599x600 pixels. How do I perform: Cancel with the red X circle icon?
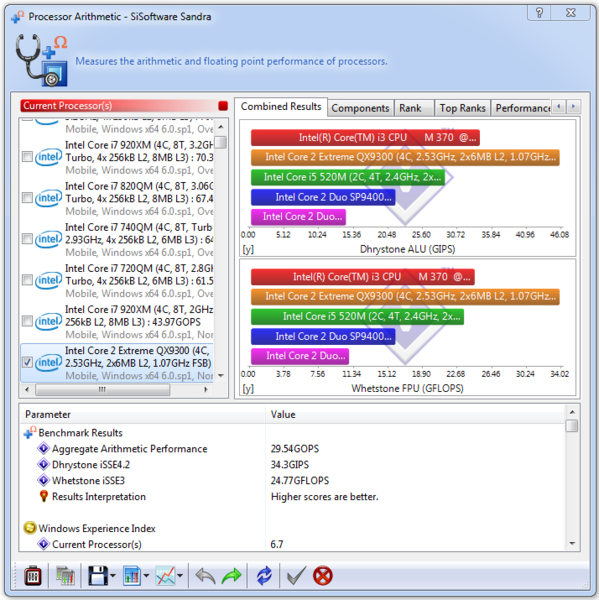pyautogui.click(x=323, y=576)
